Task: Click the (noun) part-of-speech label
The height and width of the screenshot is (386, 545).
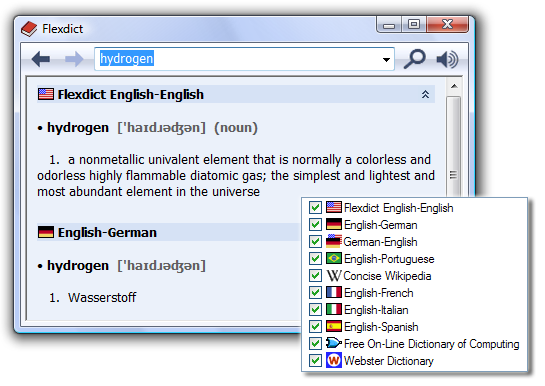Action: 236,128
